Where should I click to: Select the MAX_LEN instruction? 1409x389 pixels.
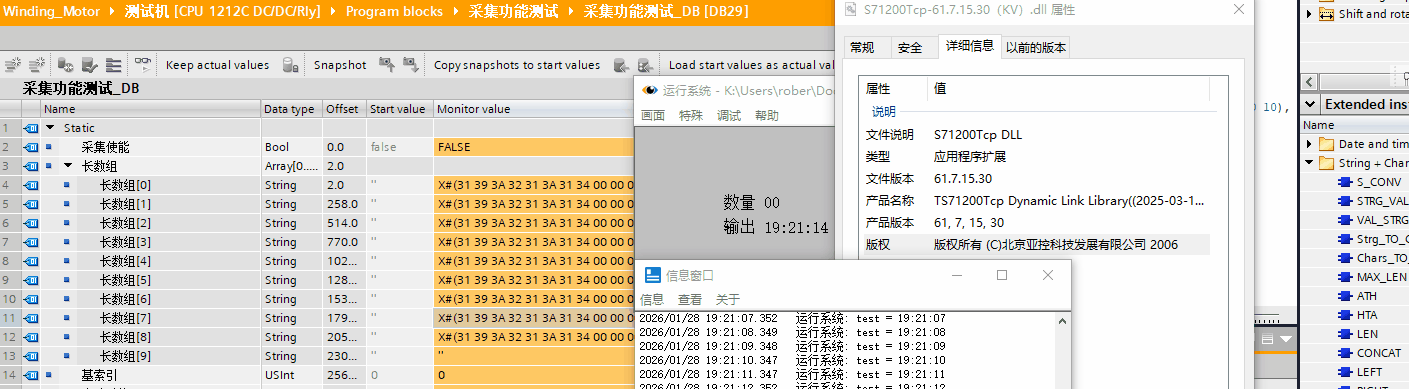click(x=1381, y=277)
